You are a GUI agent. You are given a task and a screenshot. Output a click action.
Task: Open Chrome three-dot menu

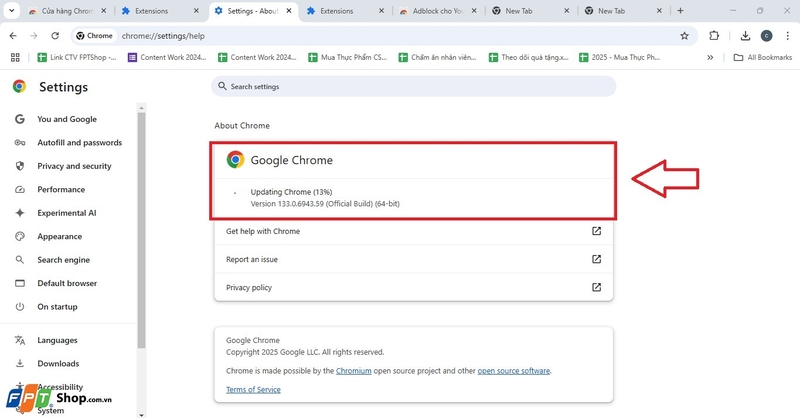click(787, 36)
